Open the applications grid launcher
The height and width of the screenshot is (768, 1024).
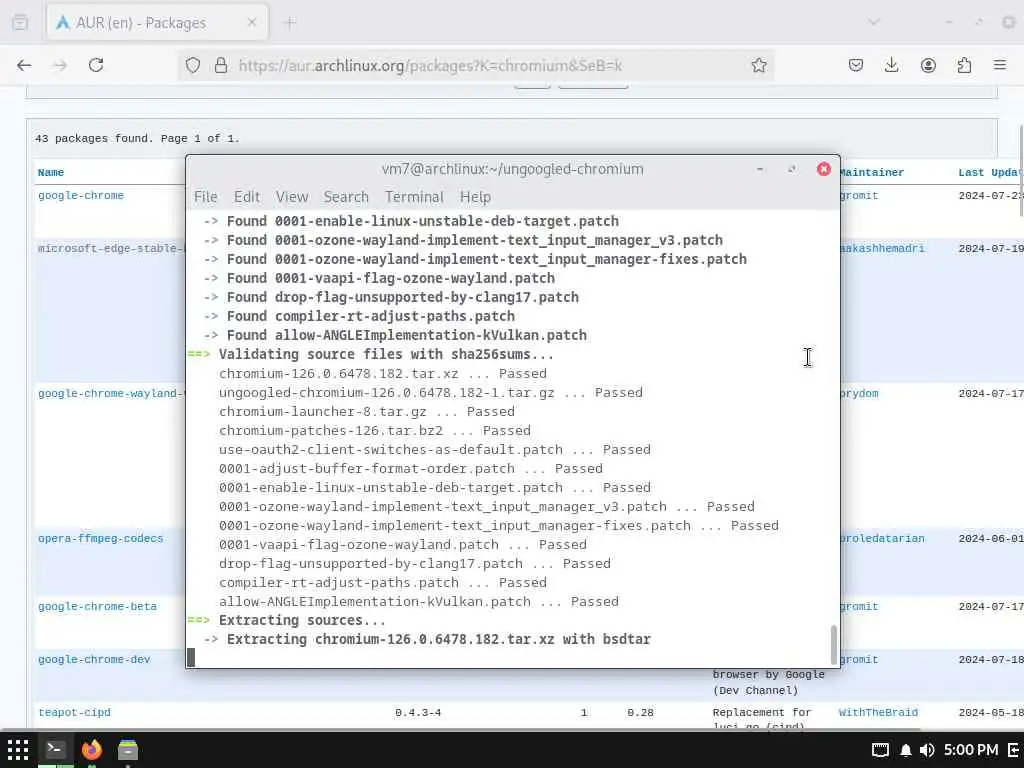(18, 749)
